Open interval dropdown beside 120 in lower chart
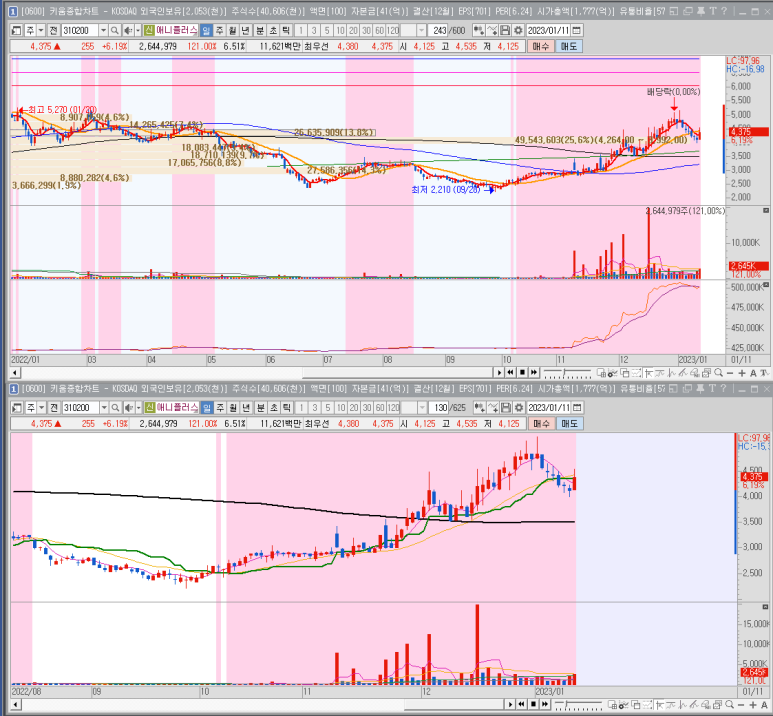 coord(422,408)
